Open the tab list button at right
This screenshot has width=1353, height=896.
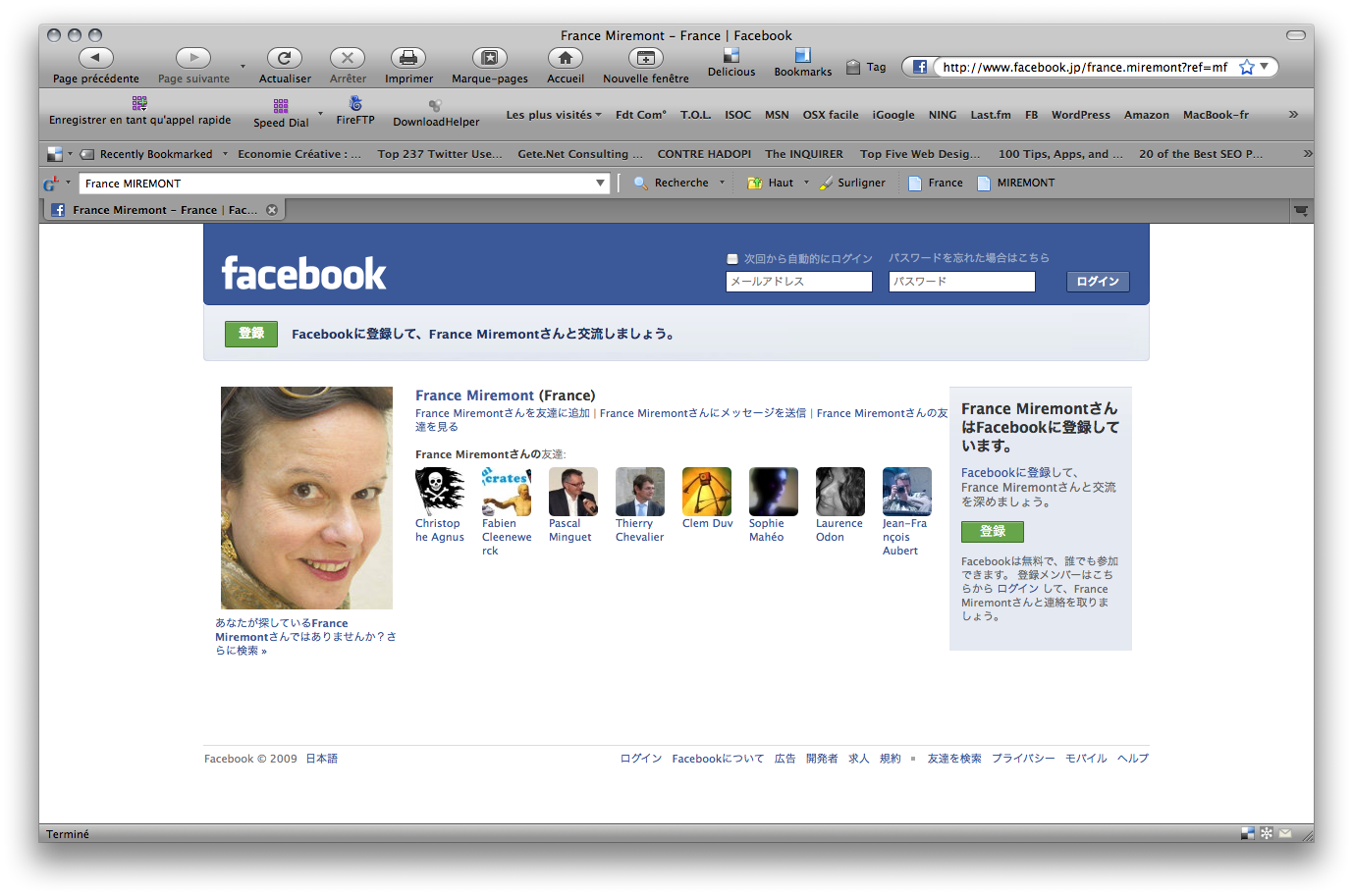click(x=1301, y=210)
